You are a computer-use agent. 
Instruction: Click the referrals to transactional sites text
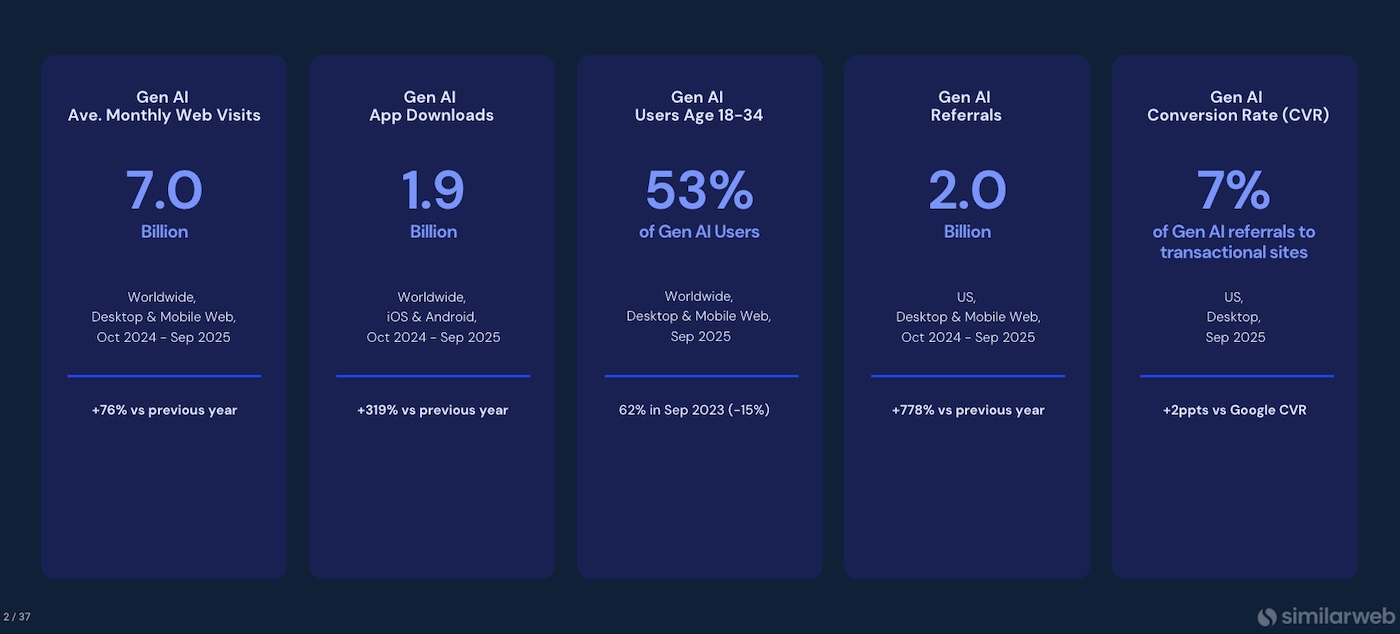1234,242
